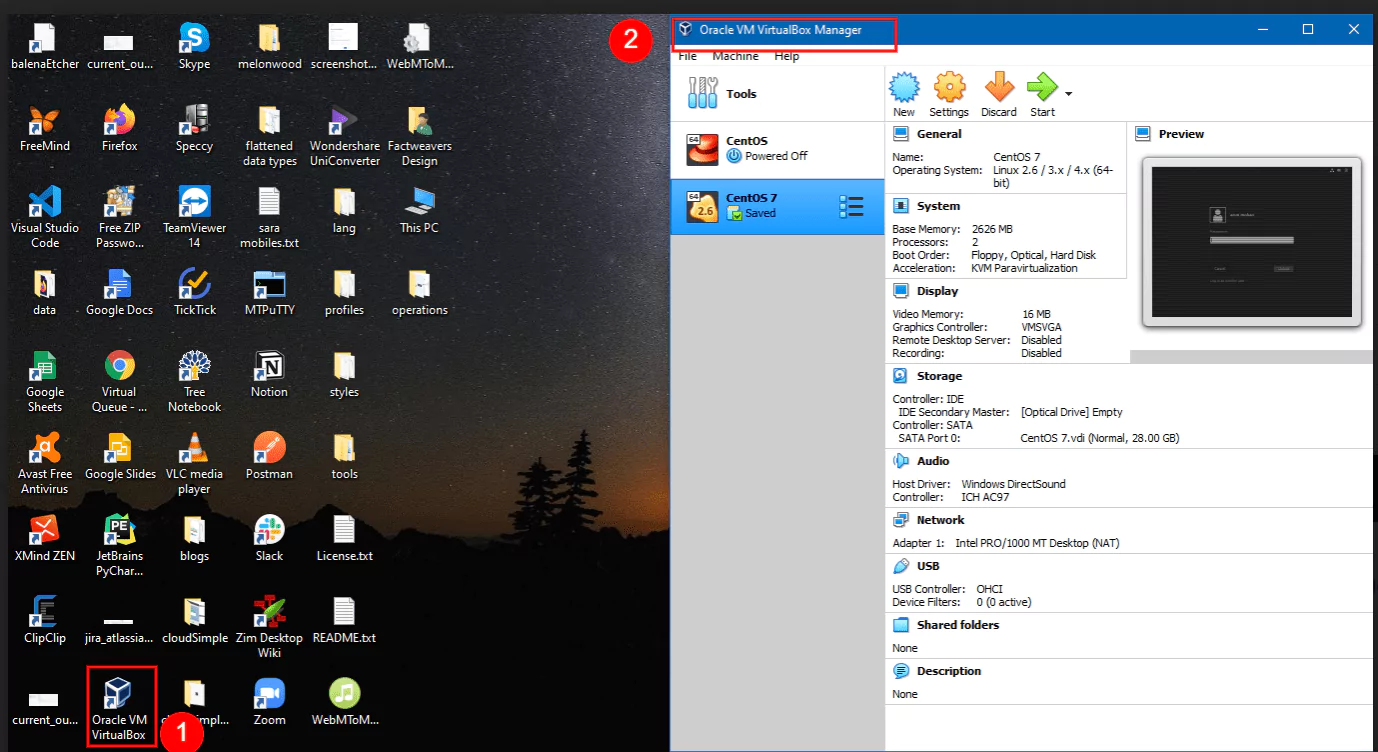Select the powered off CentOS machine
Screen dimensions: 1378x752
[777, 149]
